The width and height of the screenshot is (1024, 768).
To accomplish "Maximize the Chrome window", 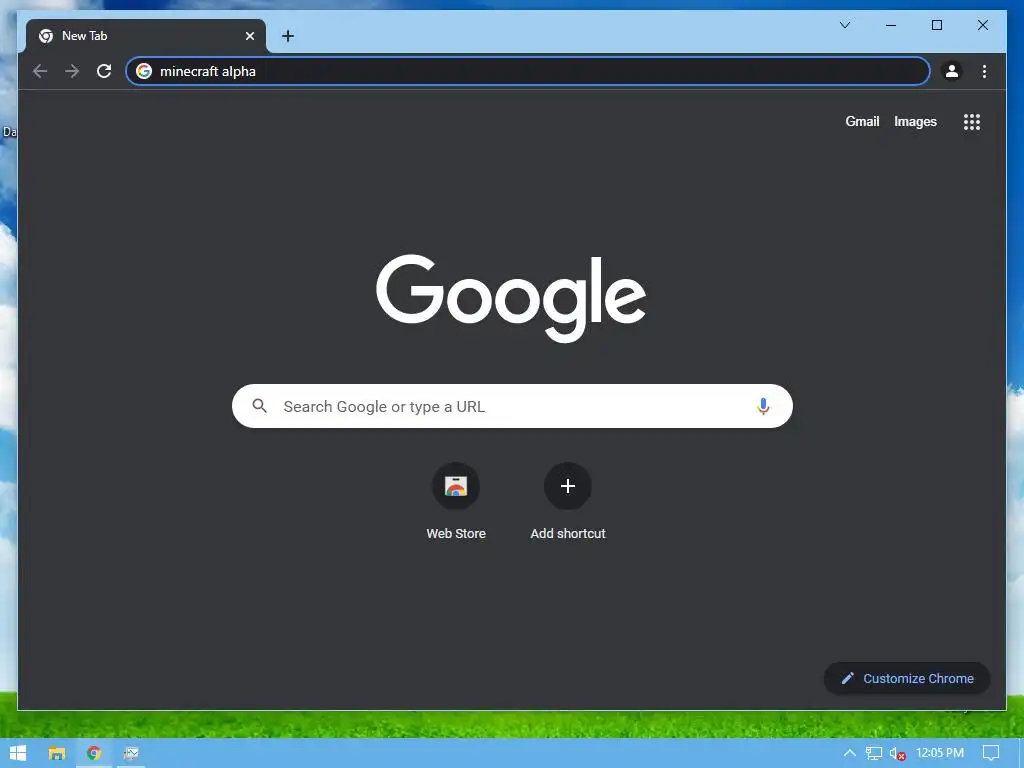I will click(936, 25).
